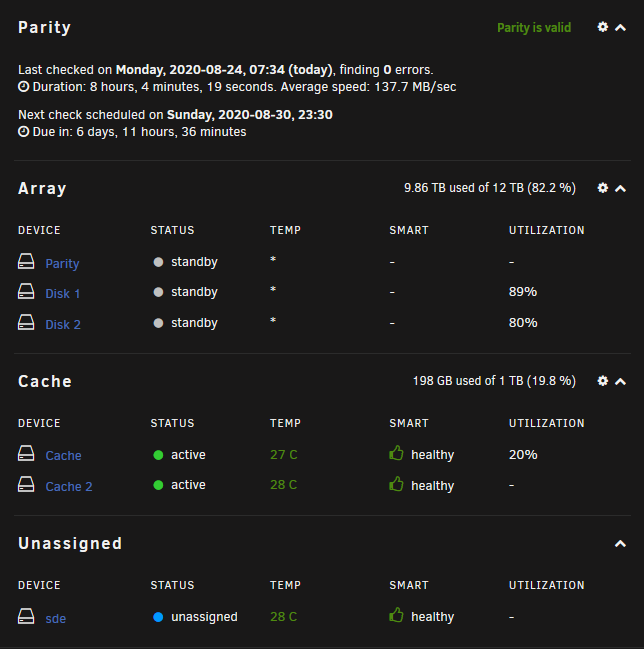Click the Cache section heading
The image size is (644, 649).
click(x=45, y=382)
